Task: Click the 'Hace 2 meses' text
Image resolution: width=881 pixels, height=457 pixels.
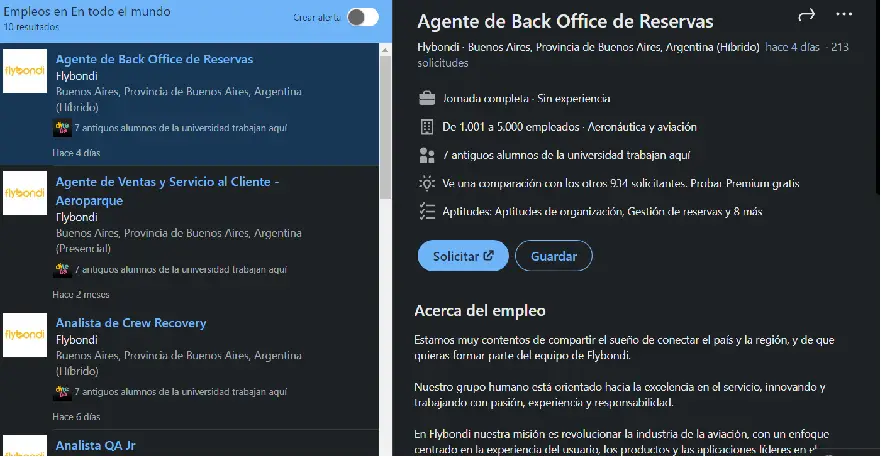Action: point(81,295)
